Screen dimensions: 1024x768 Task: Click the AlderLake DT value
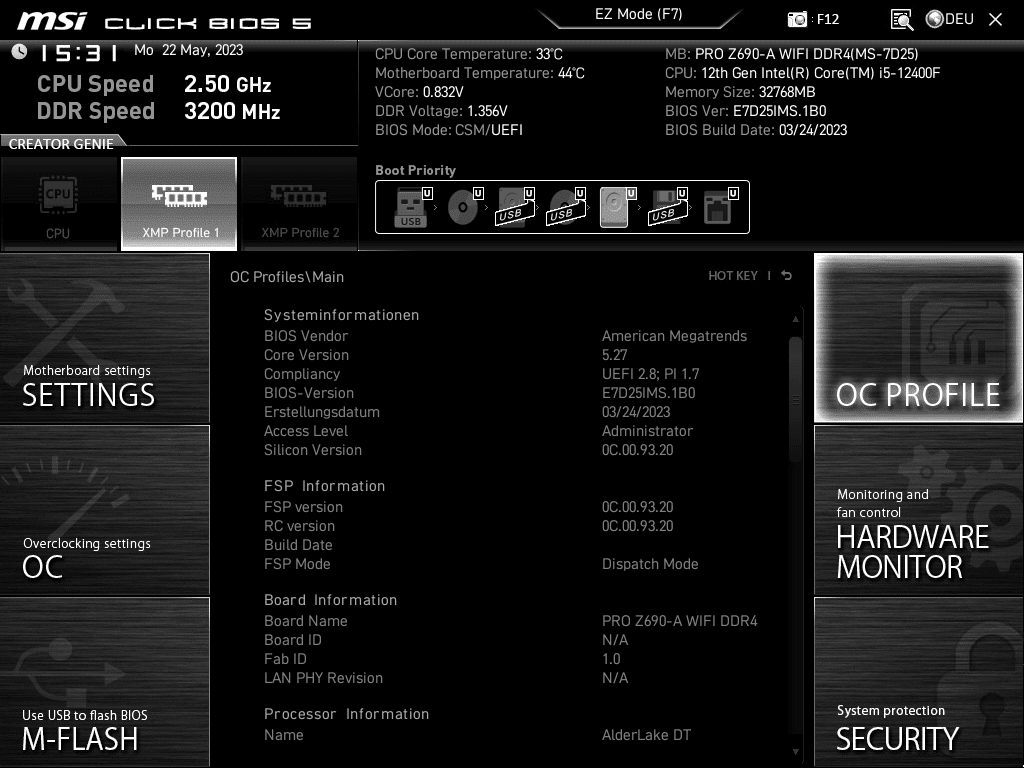tap(646, 735)
